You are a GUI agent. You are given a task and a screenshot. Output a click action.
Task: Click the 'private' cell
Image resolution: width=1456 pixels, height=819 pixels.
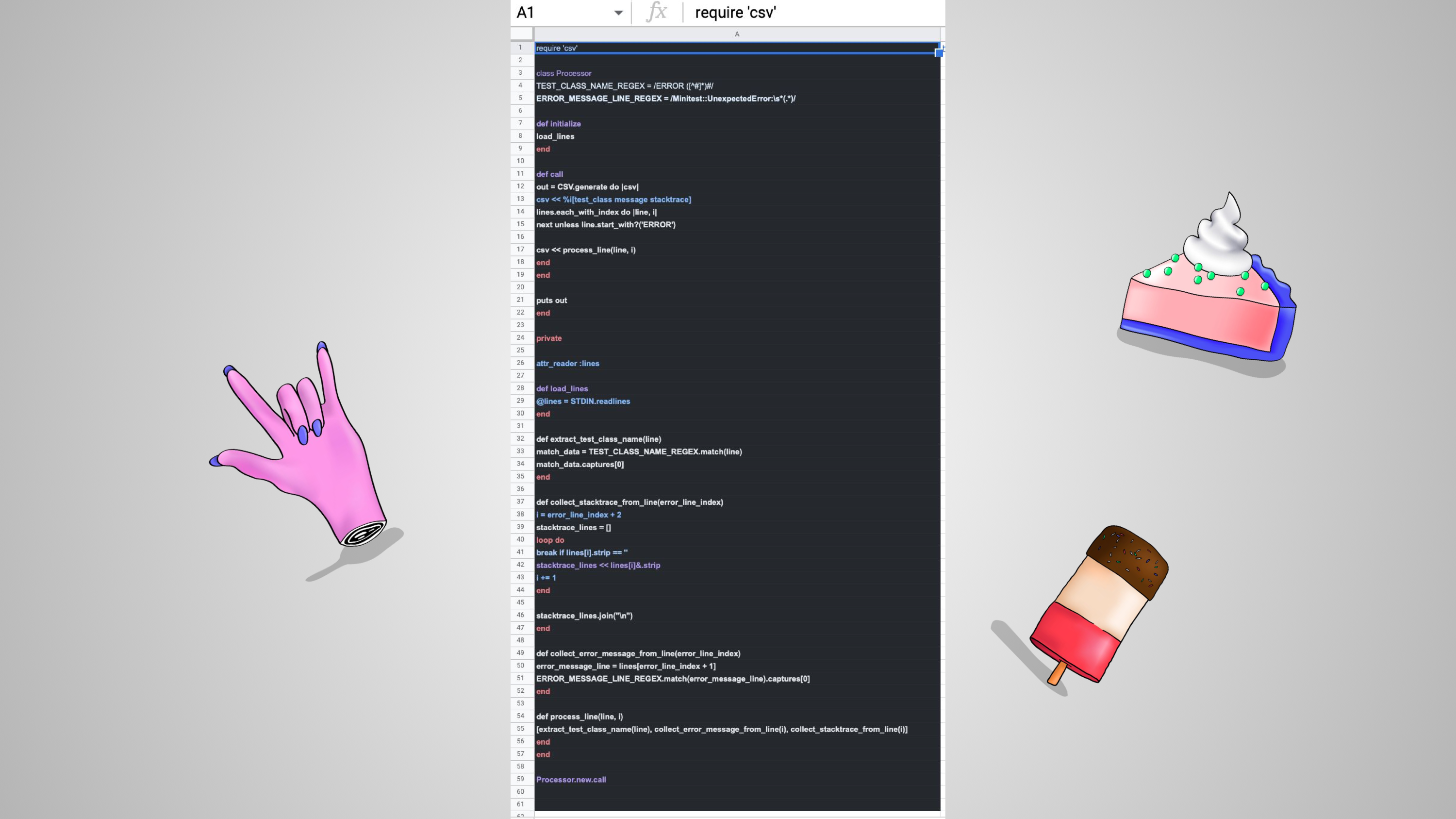point(737,338)
